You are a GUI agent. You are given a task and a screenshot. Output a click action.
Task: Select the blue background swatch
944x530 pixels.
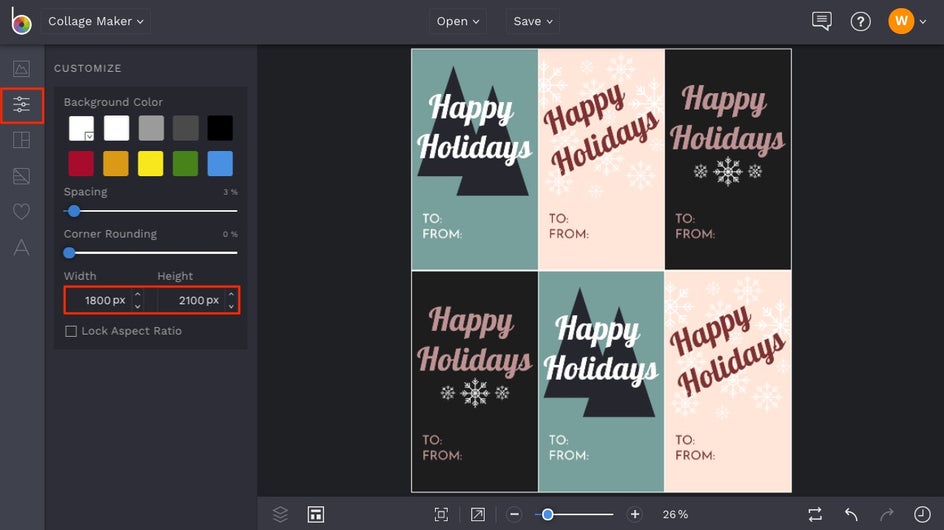click(x=220, y=163)
